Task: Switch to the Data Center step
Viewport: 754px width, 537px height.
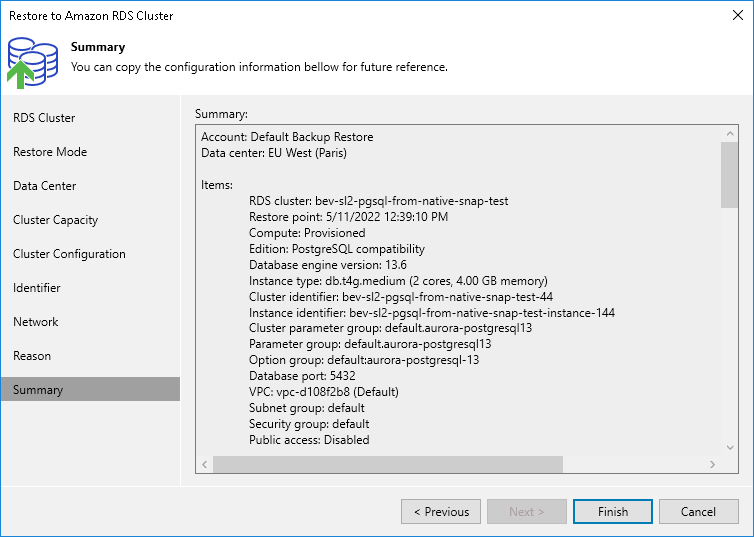Action: click(x=45, y=186)
